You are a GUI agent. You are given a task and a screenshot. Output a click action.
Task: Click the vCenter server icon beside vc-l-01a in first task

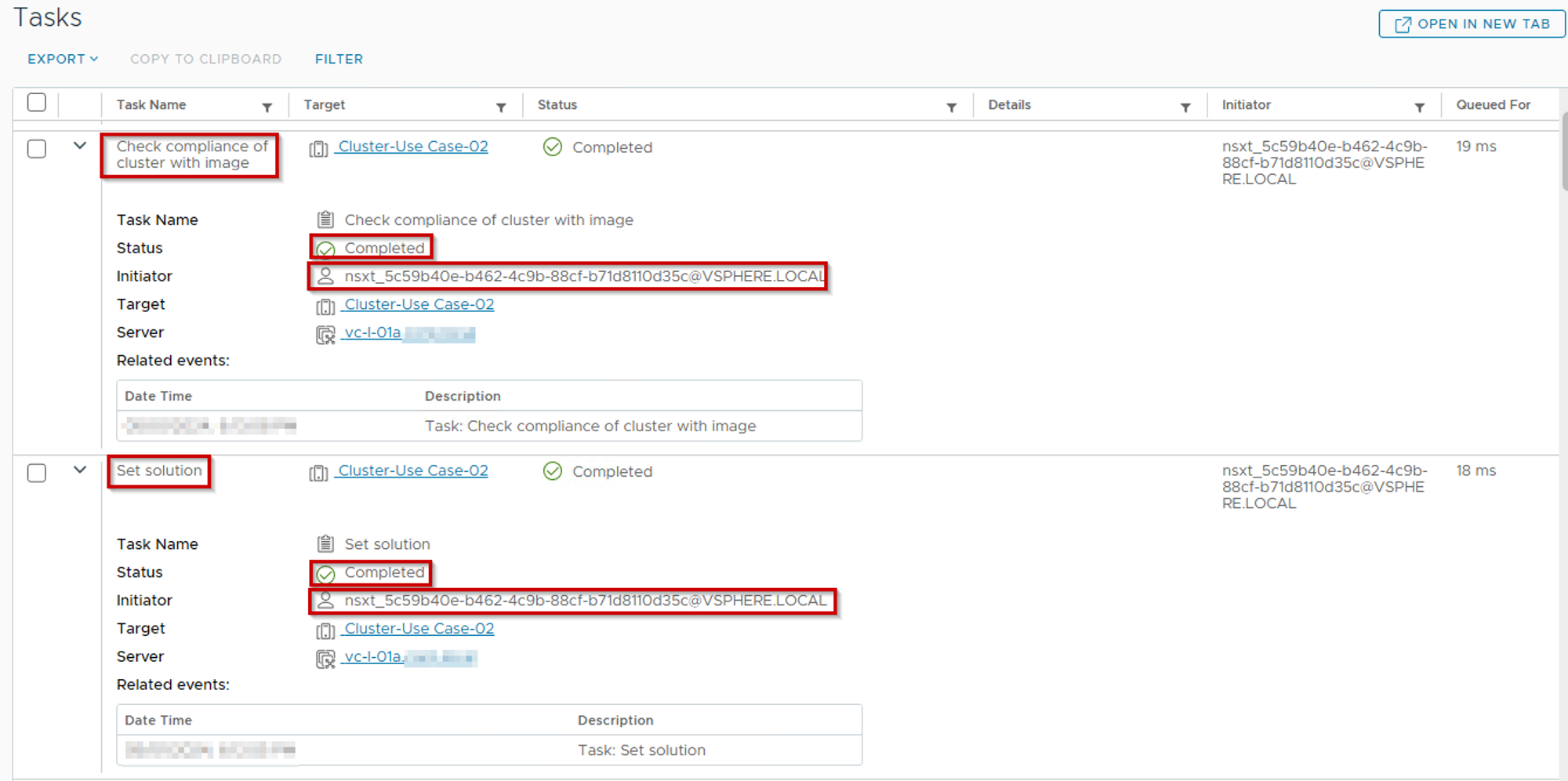[325, 335]
